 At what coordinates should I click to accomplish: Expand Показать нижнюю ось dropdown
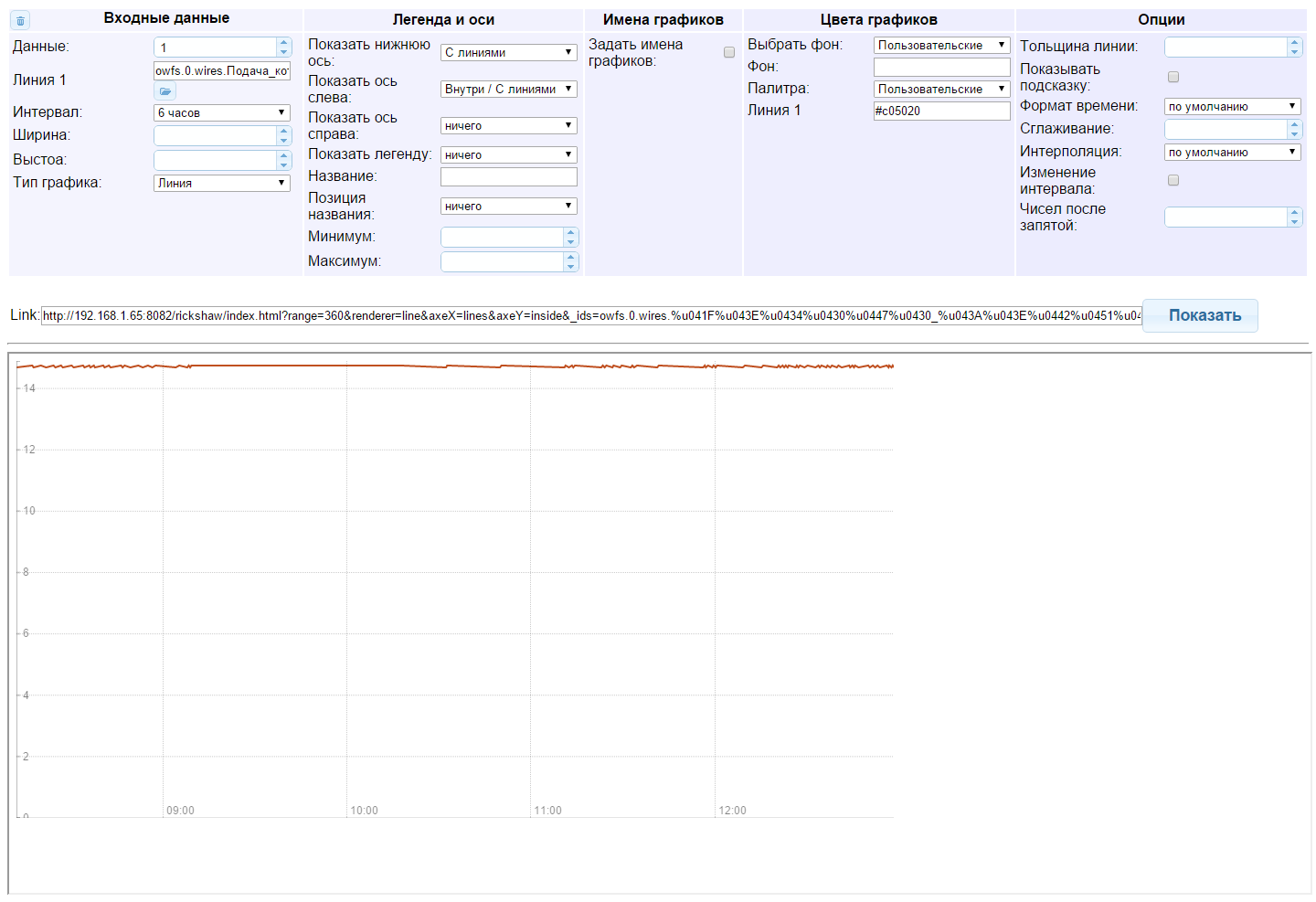coord(509,52)
